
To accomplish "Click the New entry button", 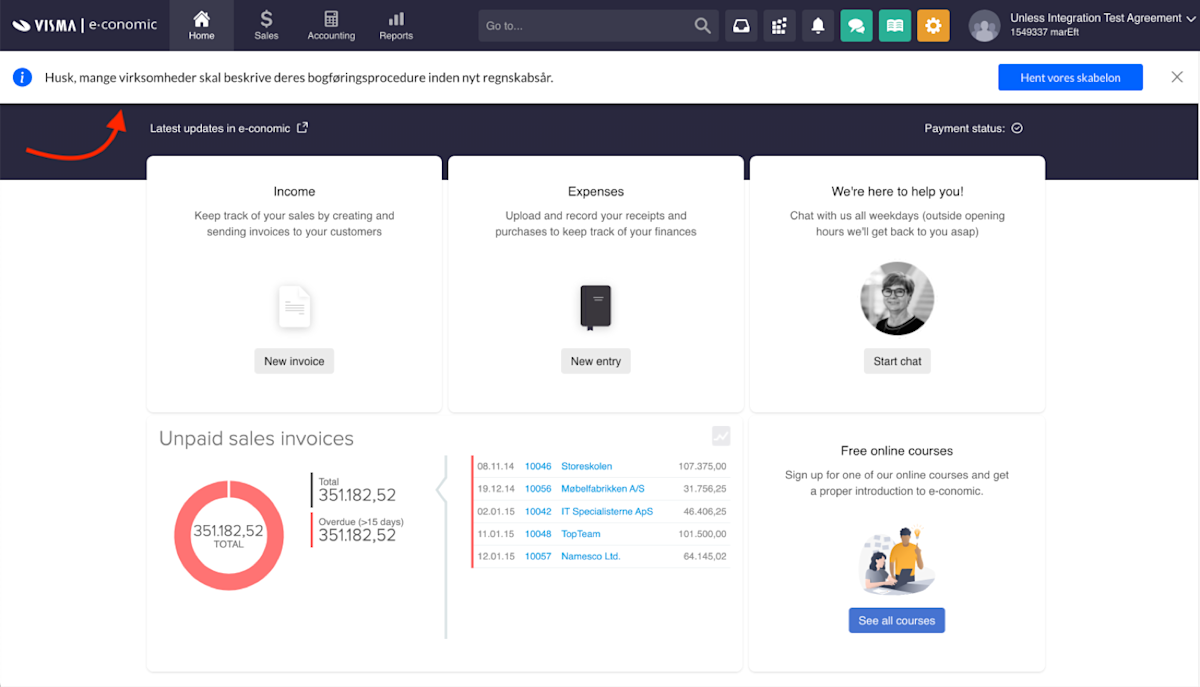I will click(x=596, y=361).
